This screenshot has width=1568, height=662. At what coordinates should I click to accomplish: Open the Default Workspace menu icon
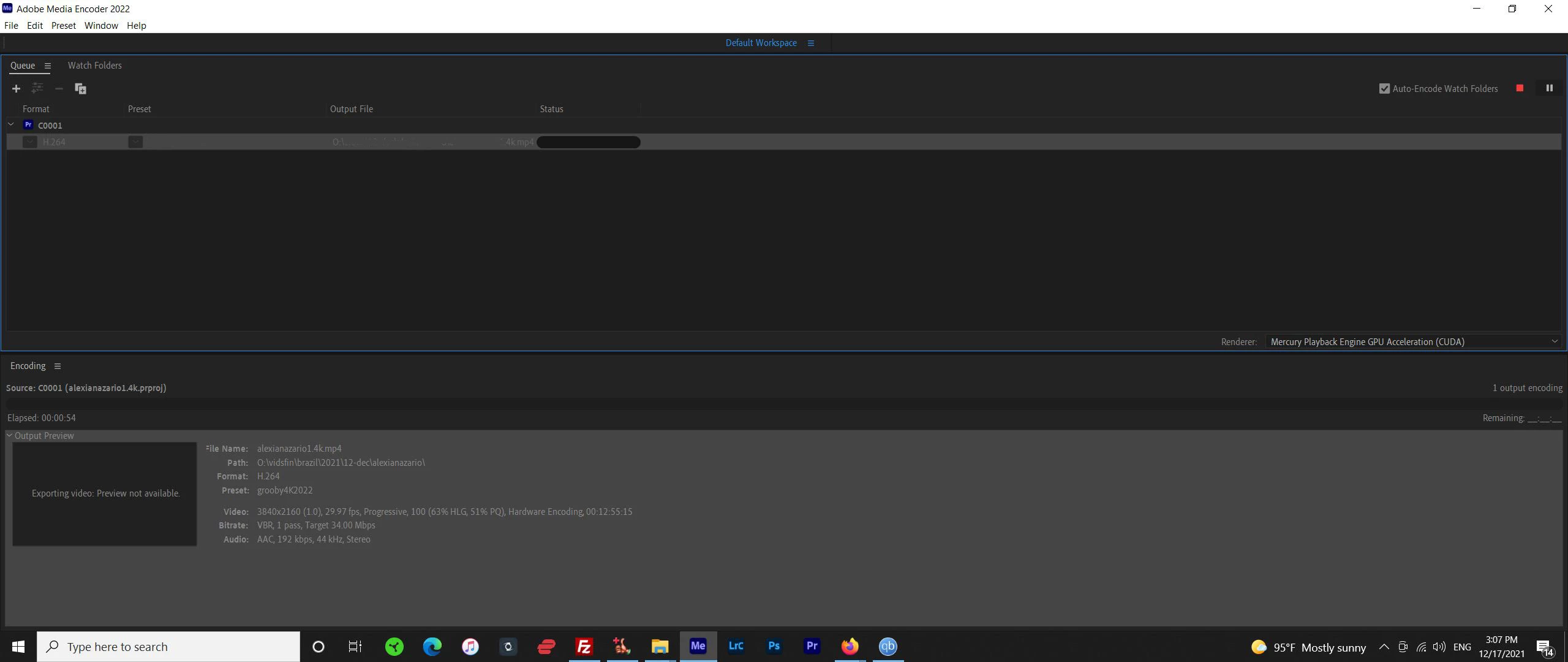click(811, 43)
